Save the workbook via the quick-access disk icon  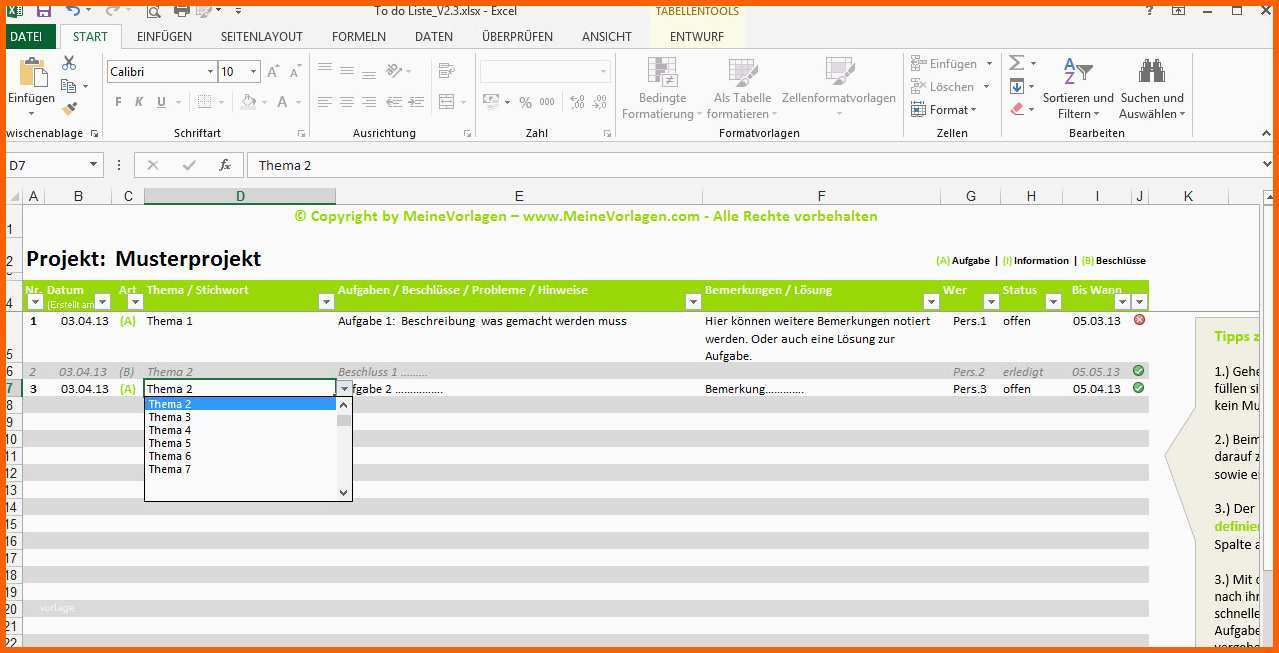coord(43,11)
